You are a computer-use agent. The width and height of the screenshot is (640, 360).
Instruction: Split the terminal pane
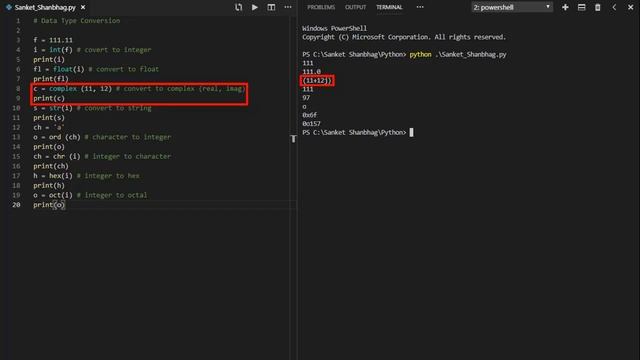(x=581, y=7)
